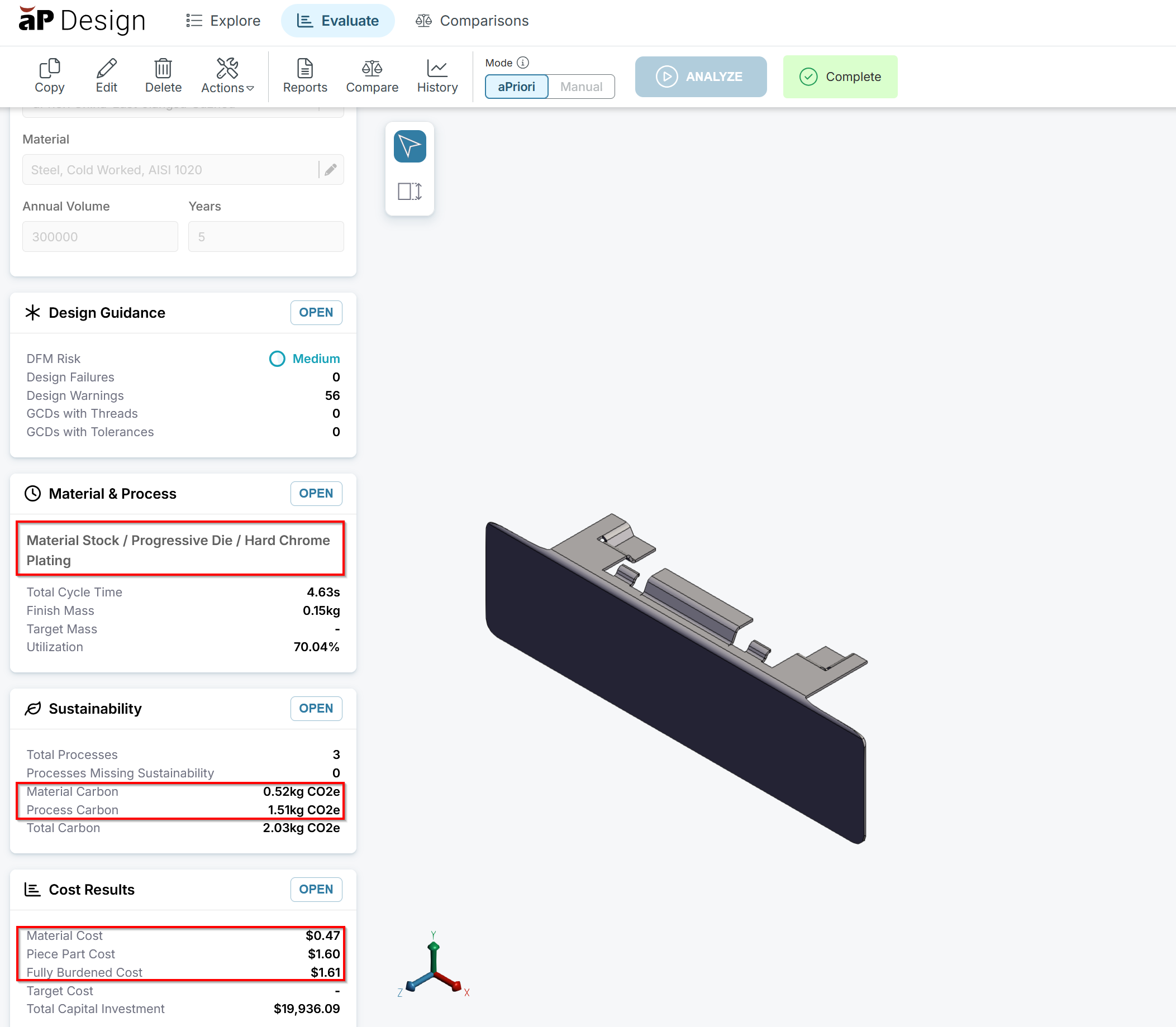Screen dimensions: 1176x1027
Task: Click the Process Carbon value 1.51kg CO2e
Action: coord(304,810)
